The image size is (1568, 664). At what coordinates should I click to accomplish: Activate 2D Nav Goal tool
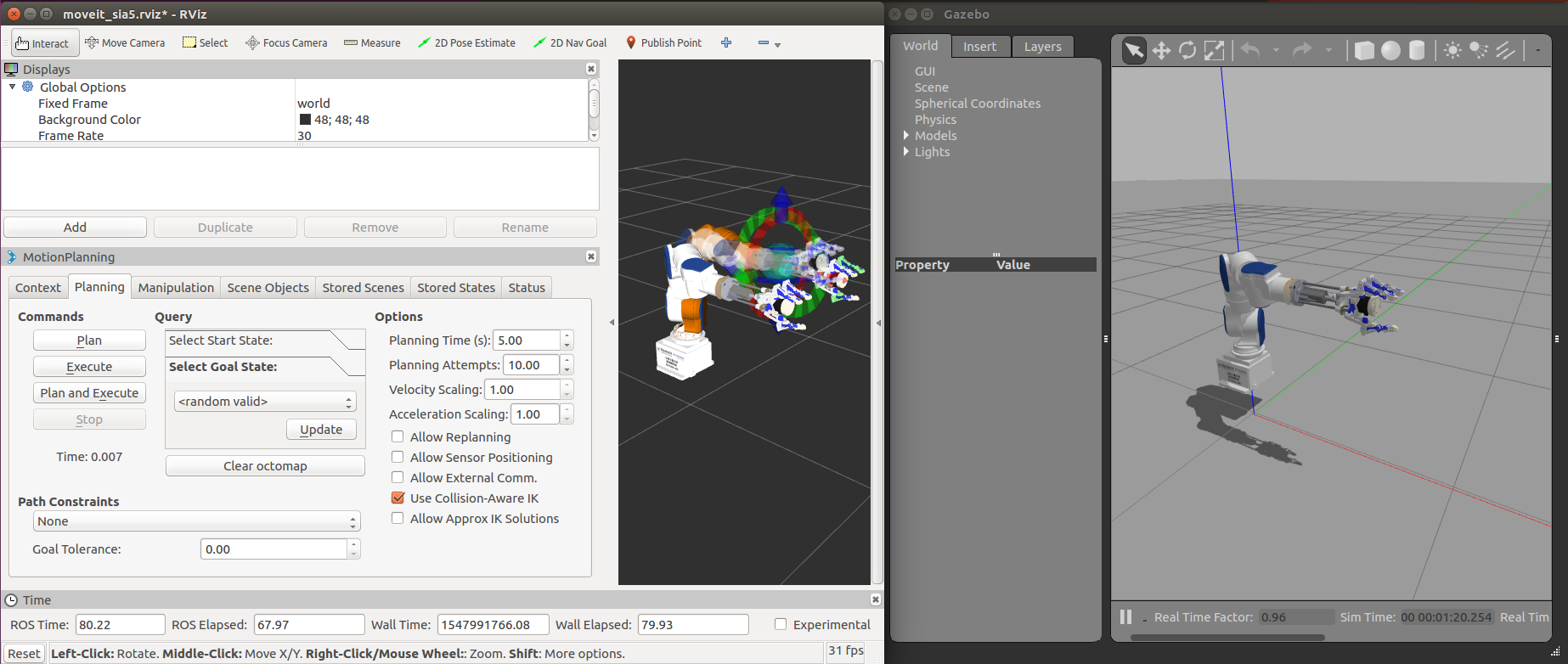coord(569,43)
